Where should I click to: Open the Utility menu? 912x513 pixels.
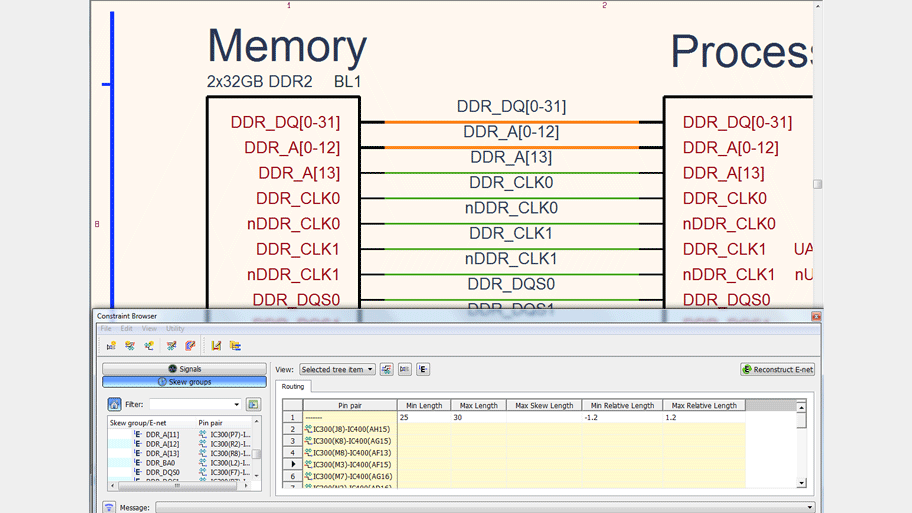pos(175,329)
